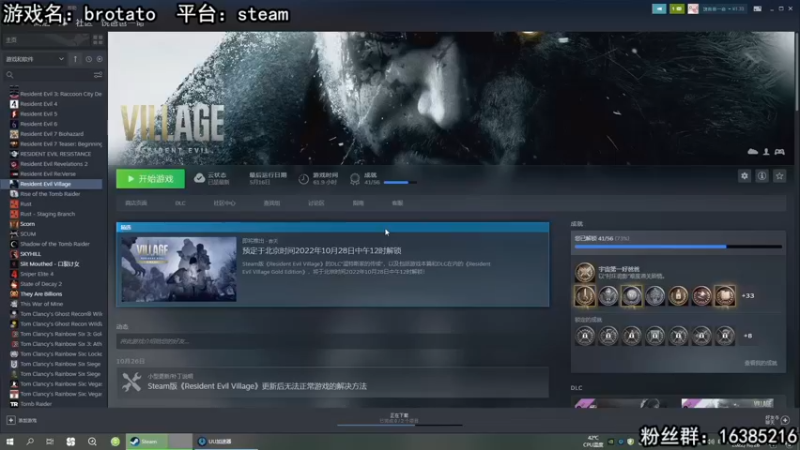Select SCUM in library list
800x450 pixels.
coord(28,234)
